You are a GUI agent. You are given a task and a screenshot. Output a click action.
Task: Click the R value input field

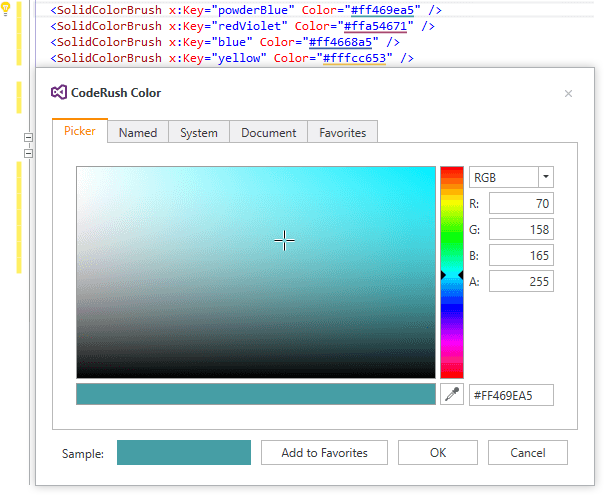point(521,204)
